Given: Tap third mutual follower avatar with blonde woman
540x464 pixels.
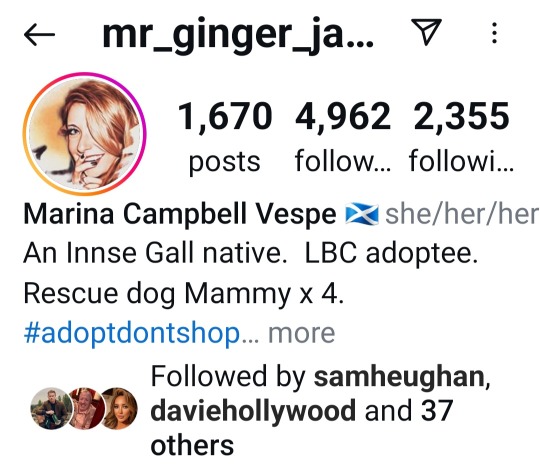Looking at the screenshot, I should pyautogui.click(x=117, y=409).
